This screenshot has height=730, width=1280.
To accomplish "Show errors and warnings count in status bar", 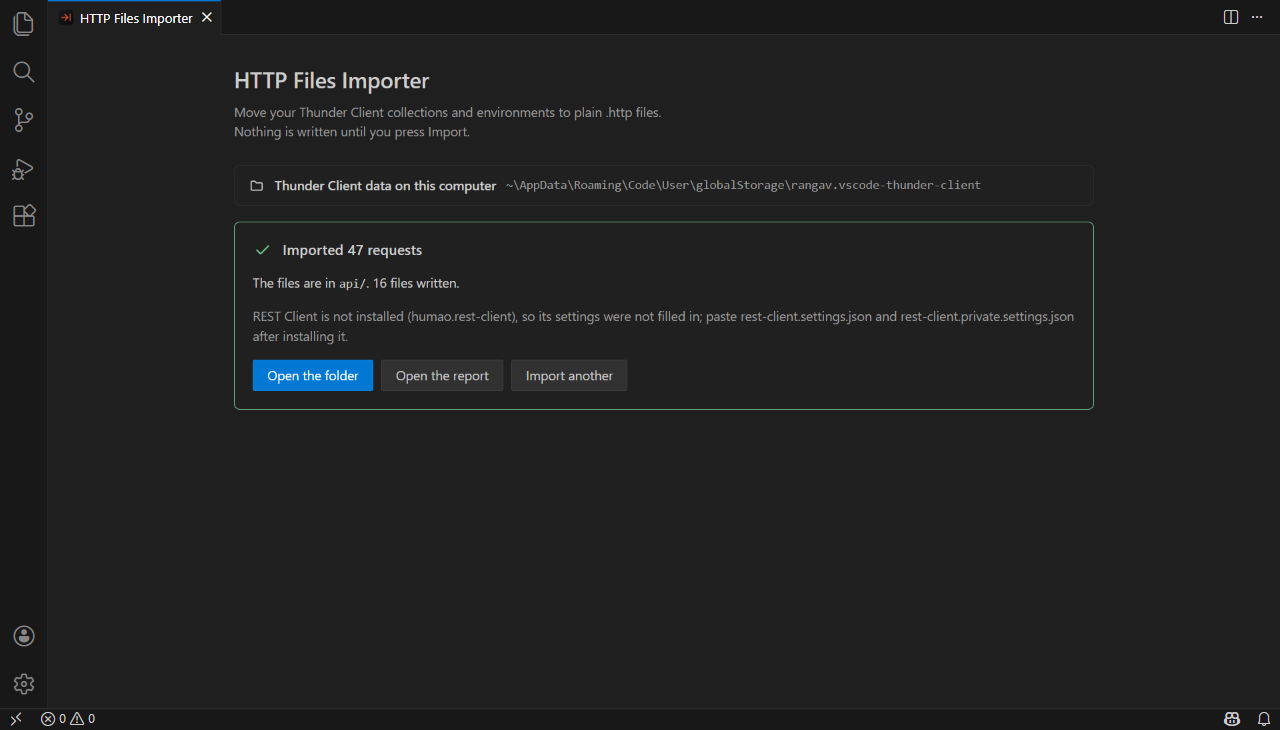I will [68, 719].
